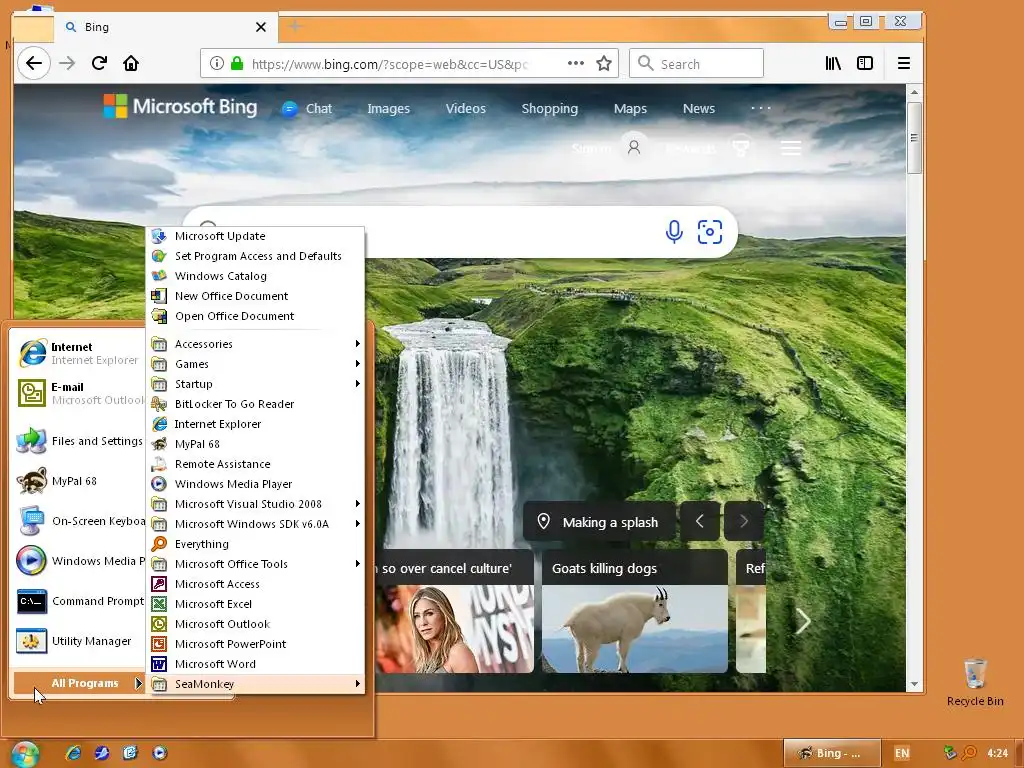Viewport: 1024px width, 768px height.
Task: Toggle the browser sidebar icon
Action: coord(865,63)
